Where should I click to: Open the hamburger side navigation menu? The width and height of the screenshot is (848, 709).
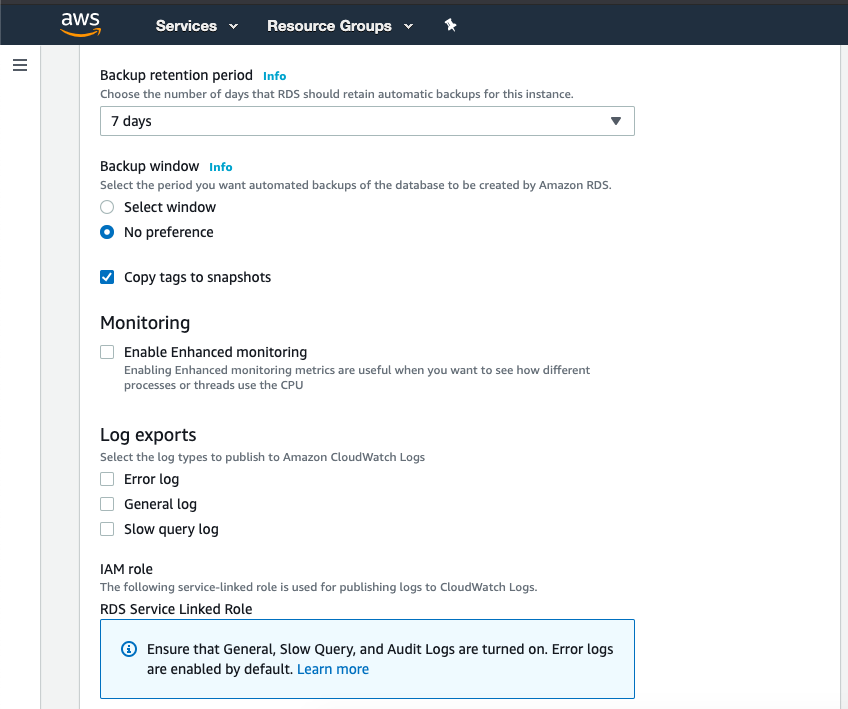pyautogui.click(x=20, y=65)
